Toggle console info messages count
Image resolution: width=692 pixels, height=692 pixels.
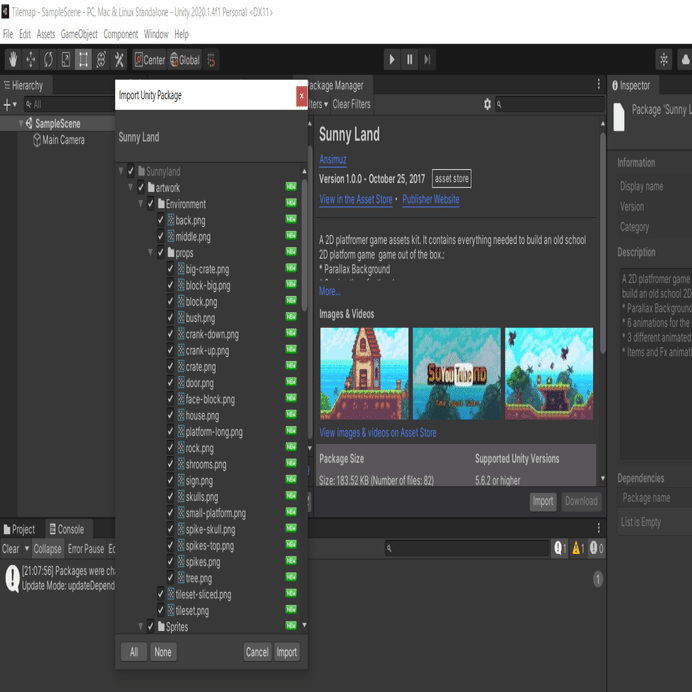pos(560,549)
